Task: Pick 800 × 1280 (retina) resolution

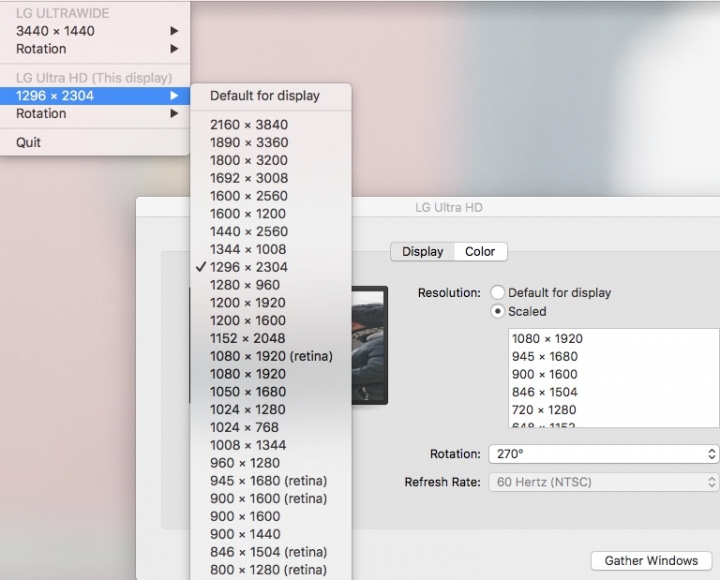Action: 271,570
